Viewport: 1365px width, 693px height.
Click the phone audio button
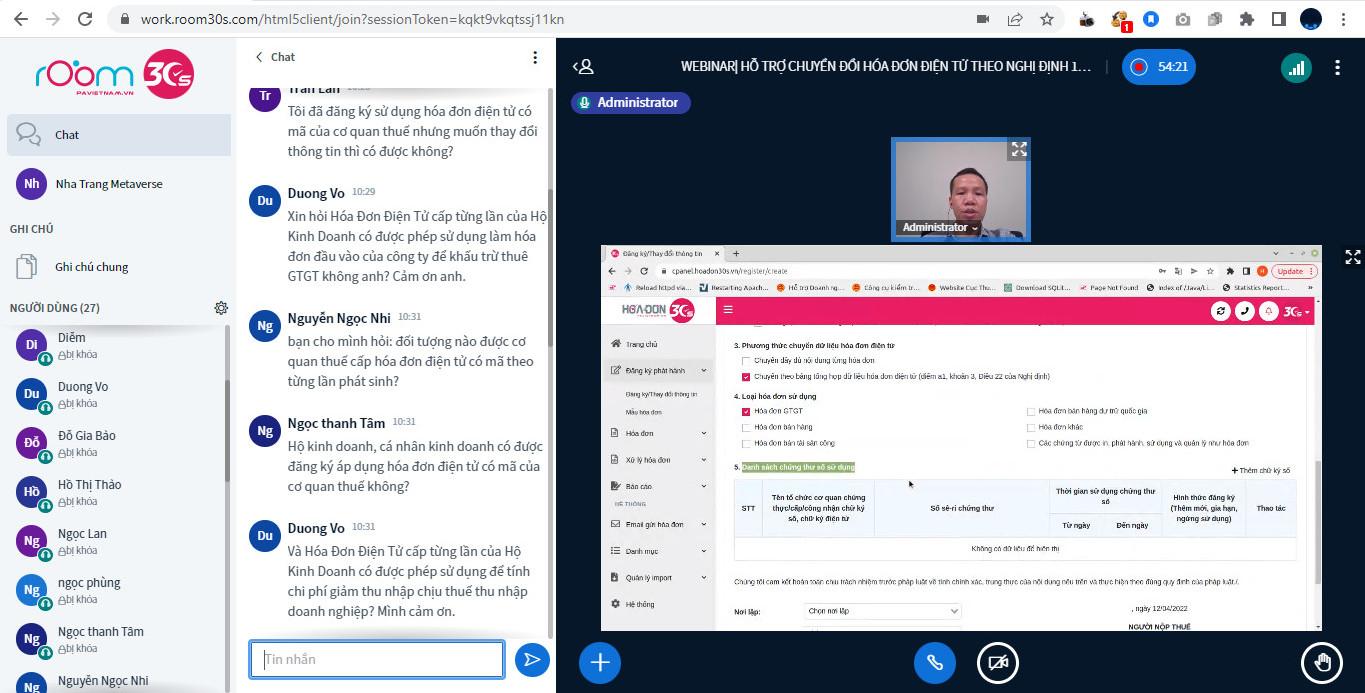(x=935, y=662)
